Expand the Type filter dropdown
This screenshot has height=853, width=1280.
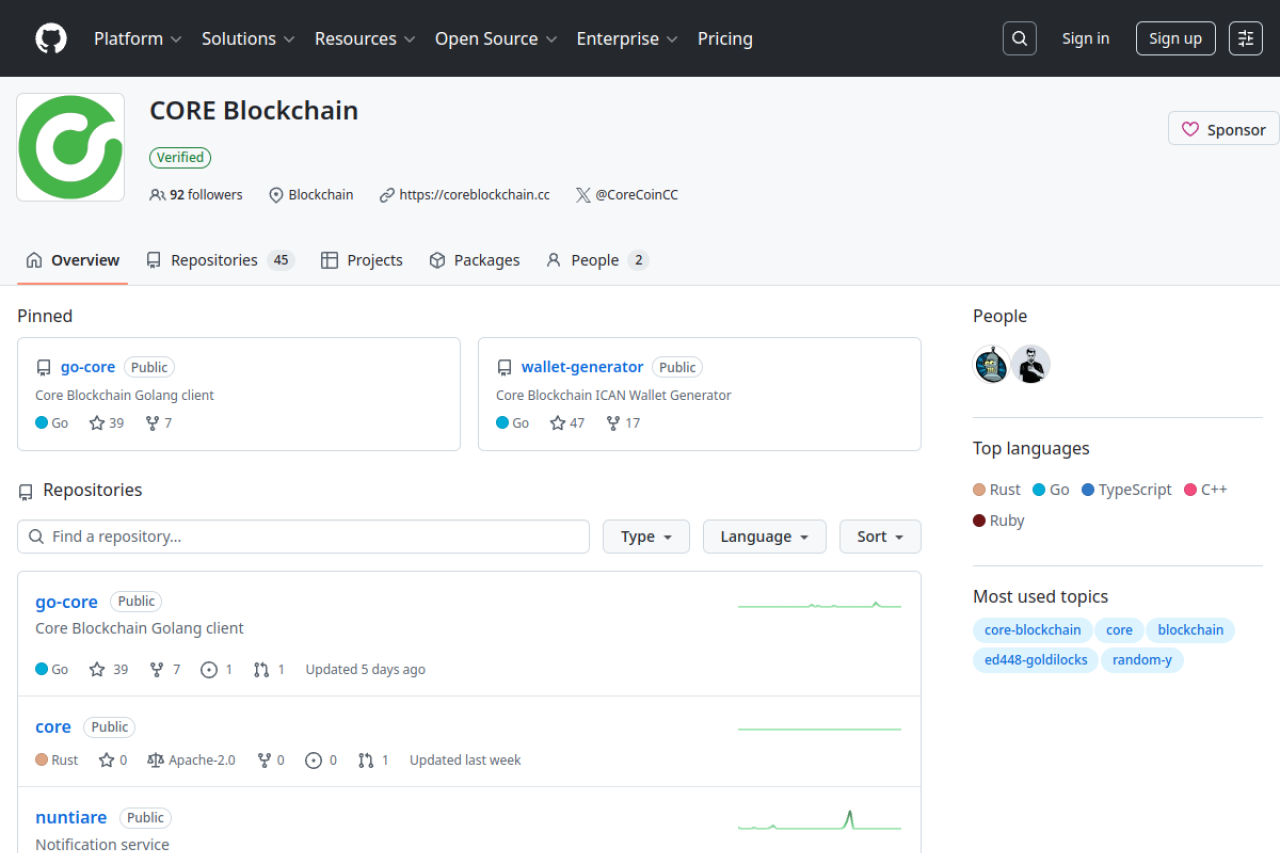point(645,537)
